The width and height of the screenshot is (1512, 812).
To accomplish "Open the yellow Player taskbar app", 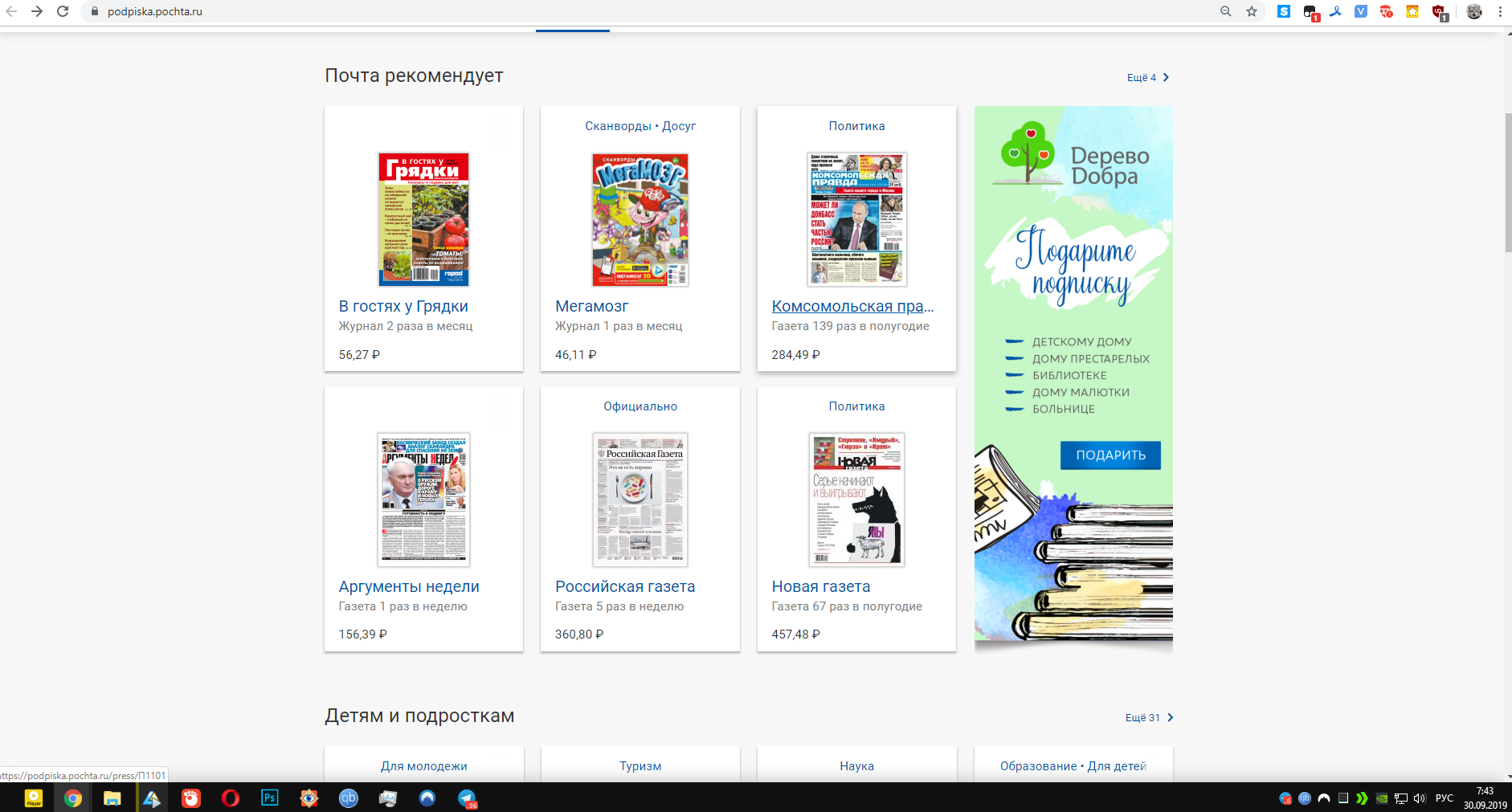I will [34, 798].
